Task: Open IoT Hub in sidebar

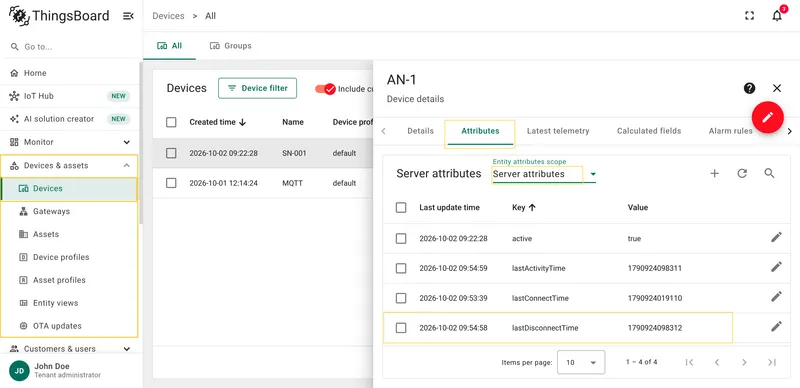Action: 69,96
